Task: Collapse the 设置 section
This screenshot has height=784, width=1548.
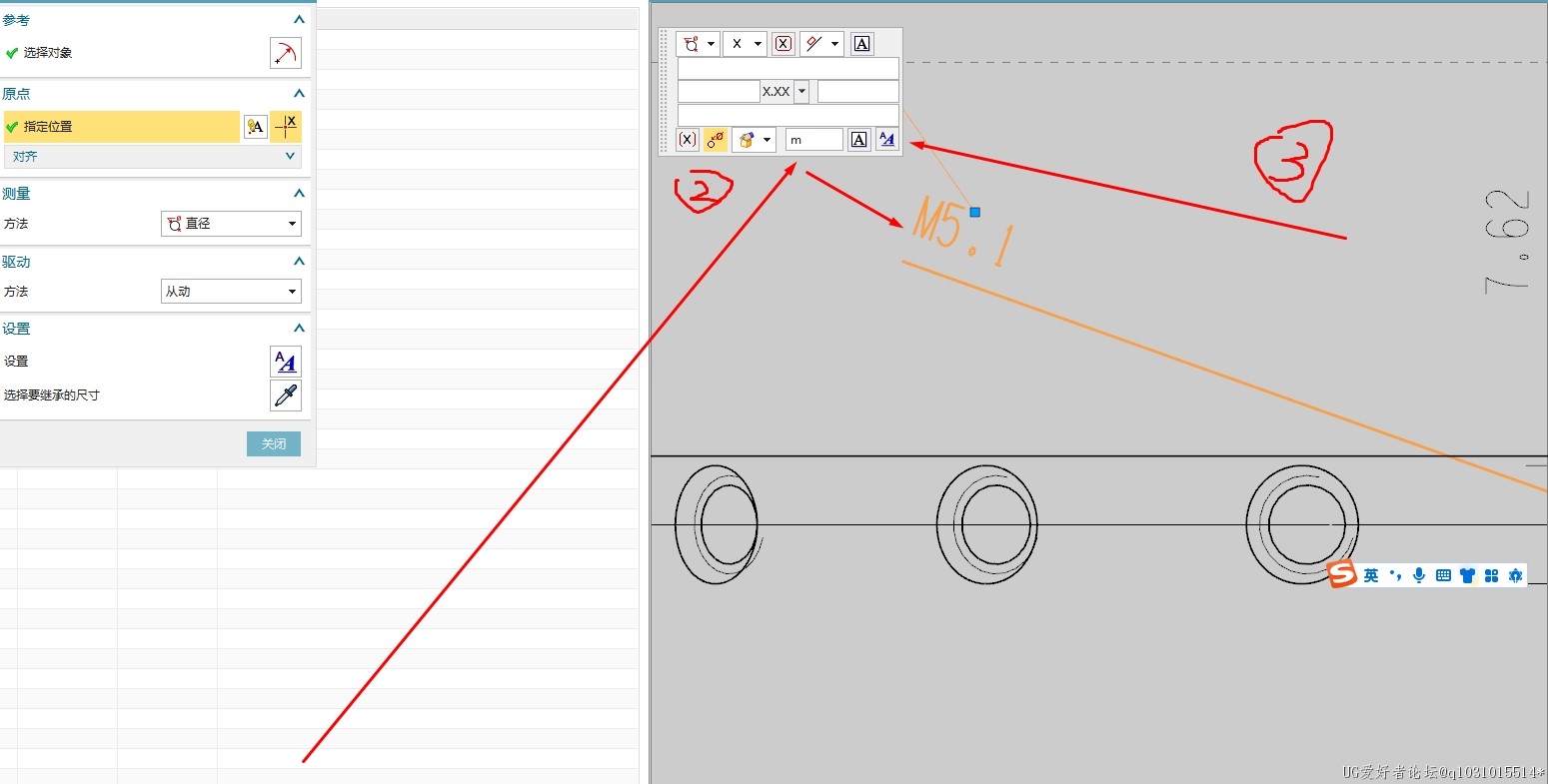Action: click(298, 329)
